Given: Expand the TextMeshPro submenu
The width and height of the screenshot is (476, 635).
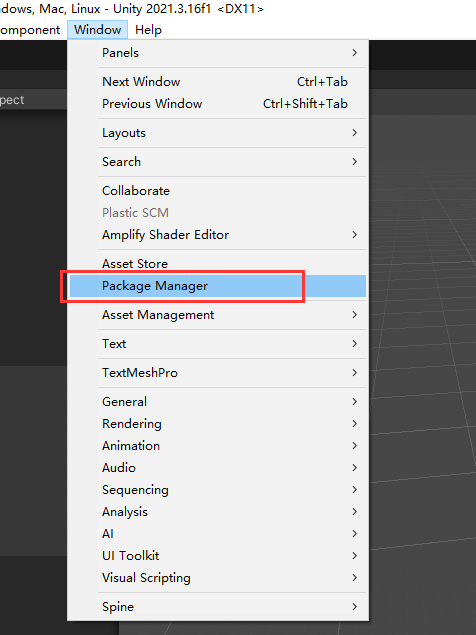Looking at the screenshot, I should pos(218,373).
